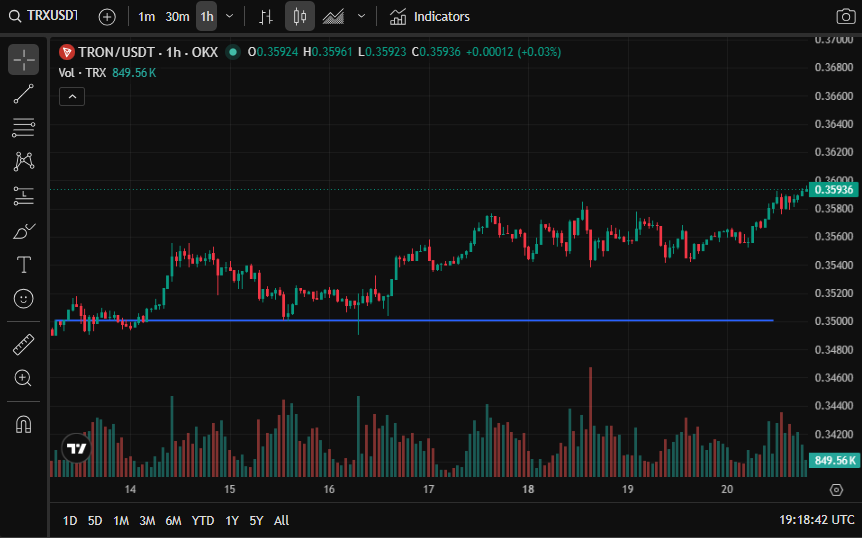The width and height of the screenshot is (862, 538).
Task: Select the YTD date range
Action: [203, 520]
